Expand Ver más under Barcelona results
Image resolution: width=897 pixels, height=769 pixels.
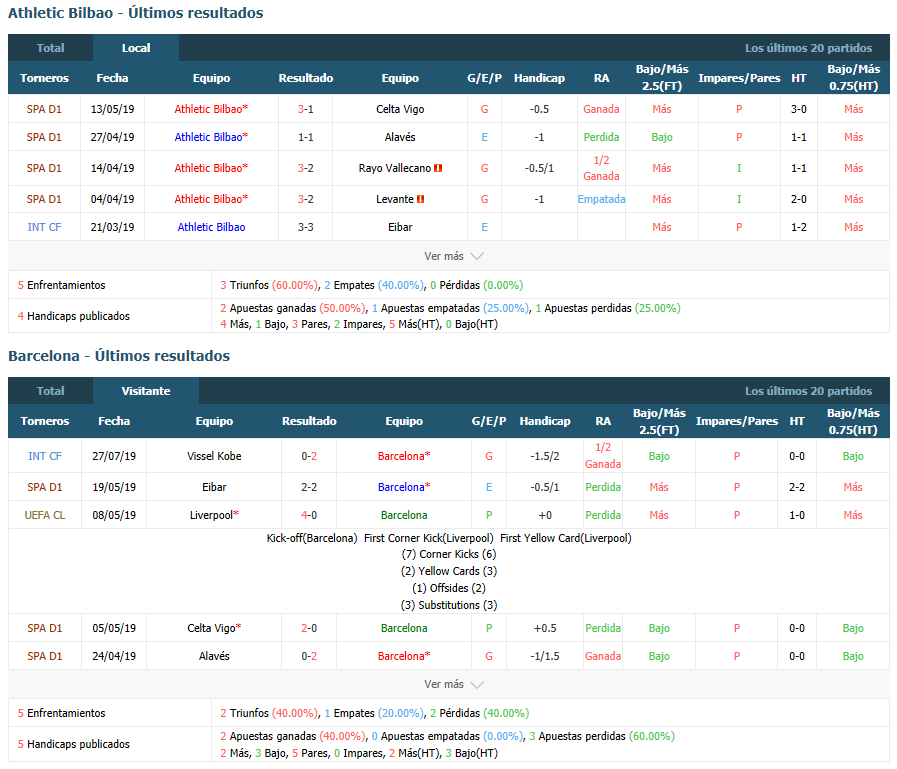pos(454,684)
